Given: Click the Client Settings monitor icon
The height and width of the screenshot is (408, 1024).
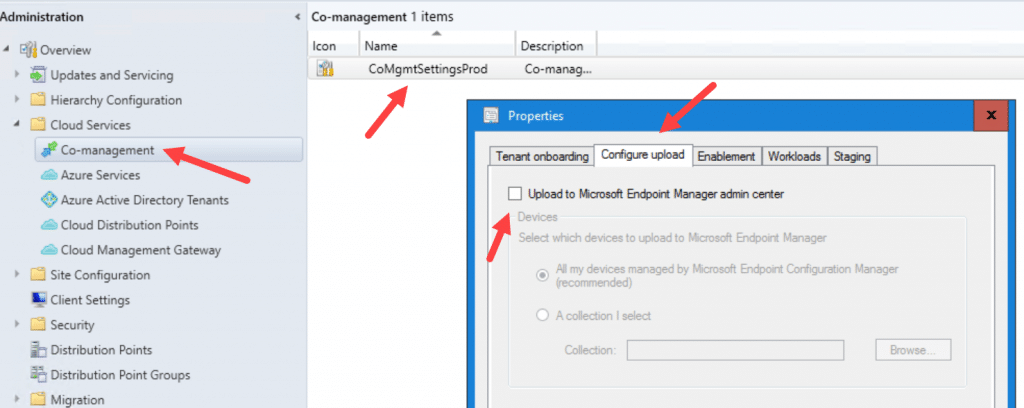Looking at the screenshot, I should (38, 300).
